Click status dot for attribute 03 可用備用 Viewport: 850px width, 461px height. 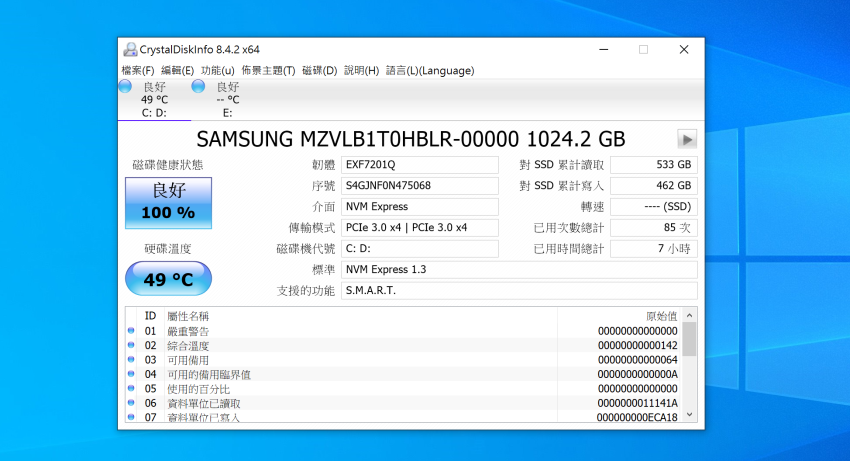pyautogui.click(x=131, y=359)
